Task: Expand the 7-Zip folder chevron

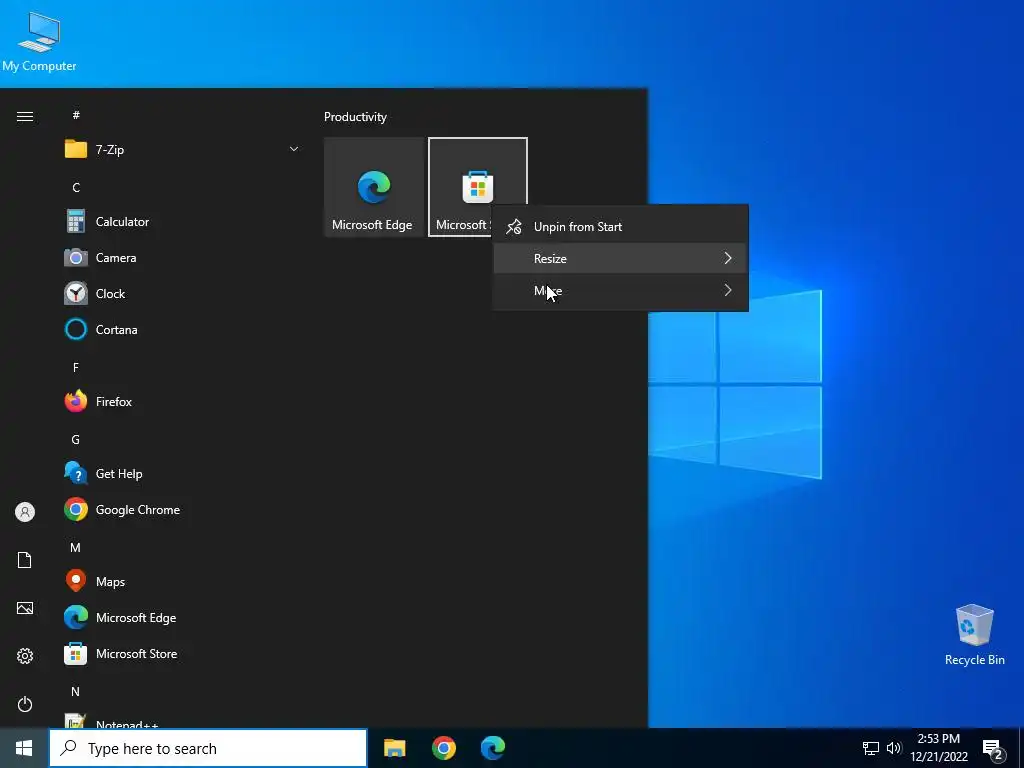Action: [294, 150]
